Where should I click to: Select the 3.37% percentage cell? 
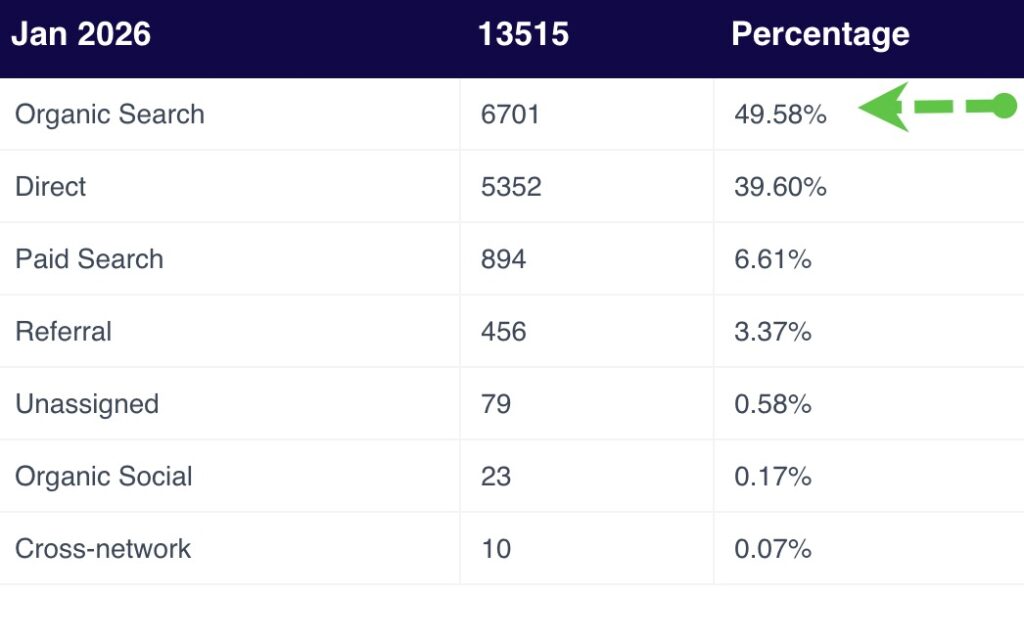tap(772, 332)
